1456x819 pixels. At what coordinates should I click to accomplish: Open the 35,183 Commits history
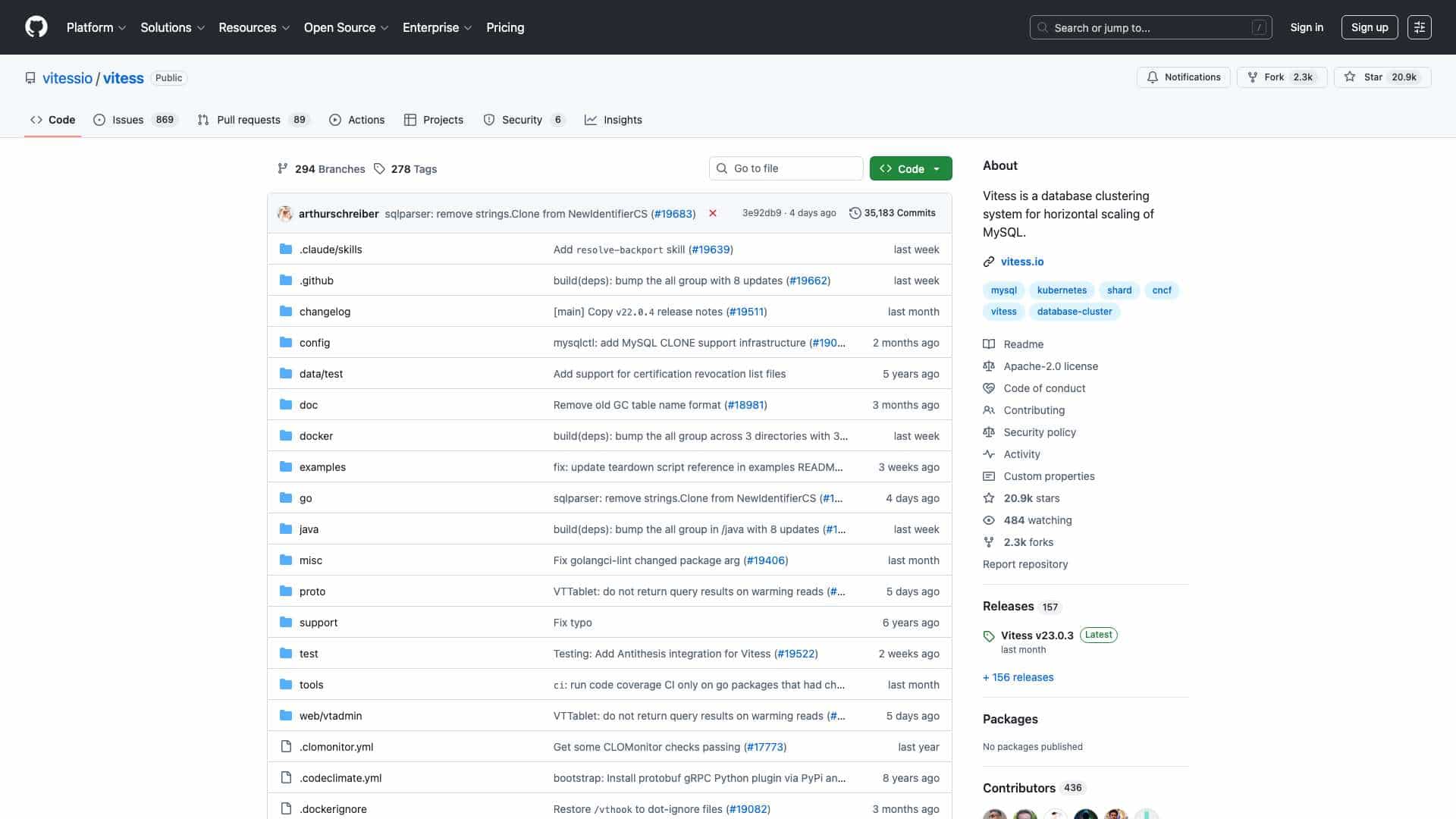[x=893, y=214]
